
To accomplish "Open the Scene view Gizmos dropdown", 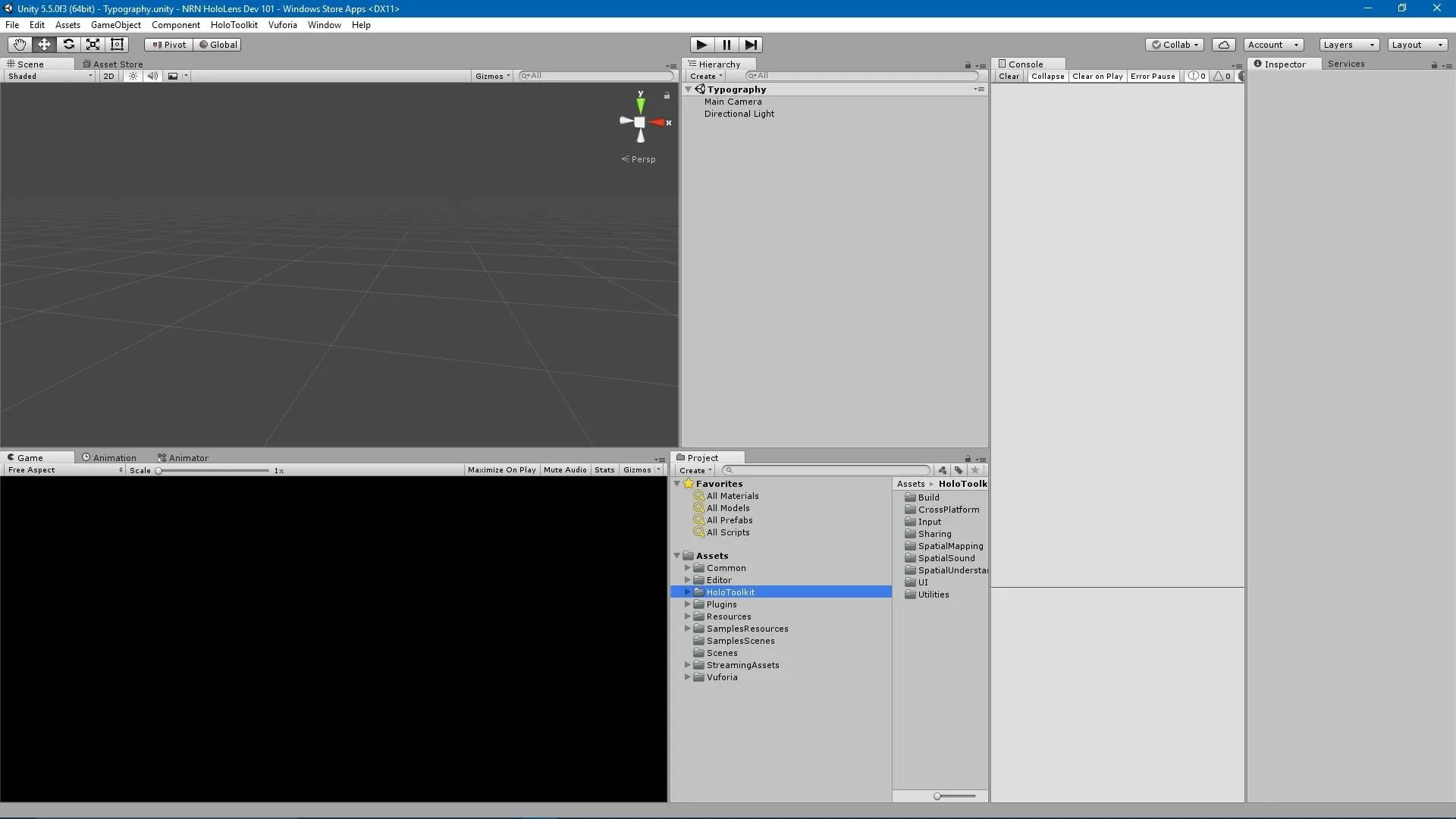I will point(493,76).
